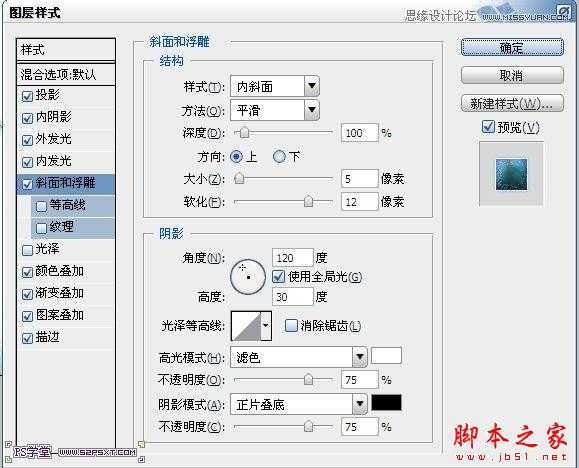Screen dimensions: 579x468
Task: Click the 光泽等高线 contour preview
Action: click(246, 326)
